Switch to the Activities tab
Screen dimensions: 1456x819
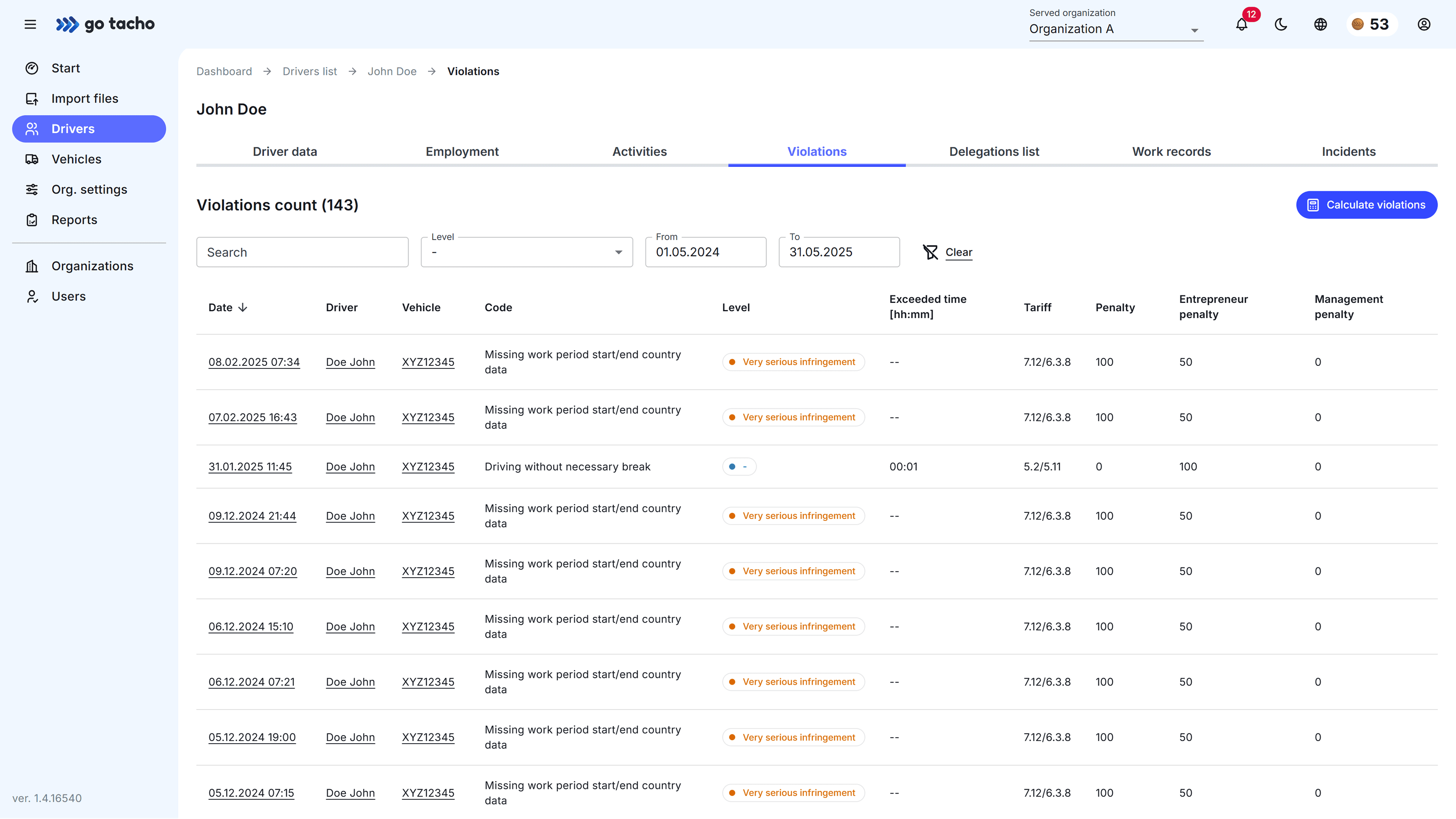639,151
